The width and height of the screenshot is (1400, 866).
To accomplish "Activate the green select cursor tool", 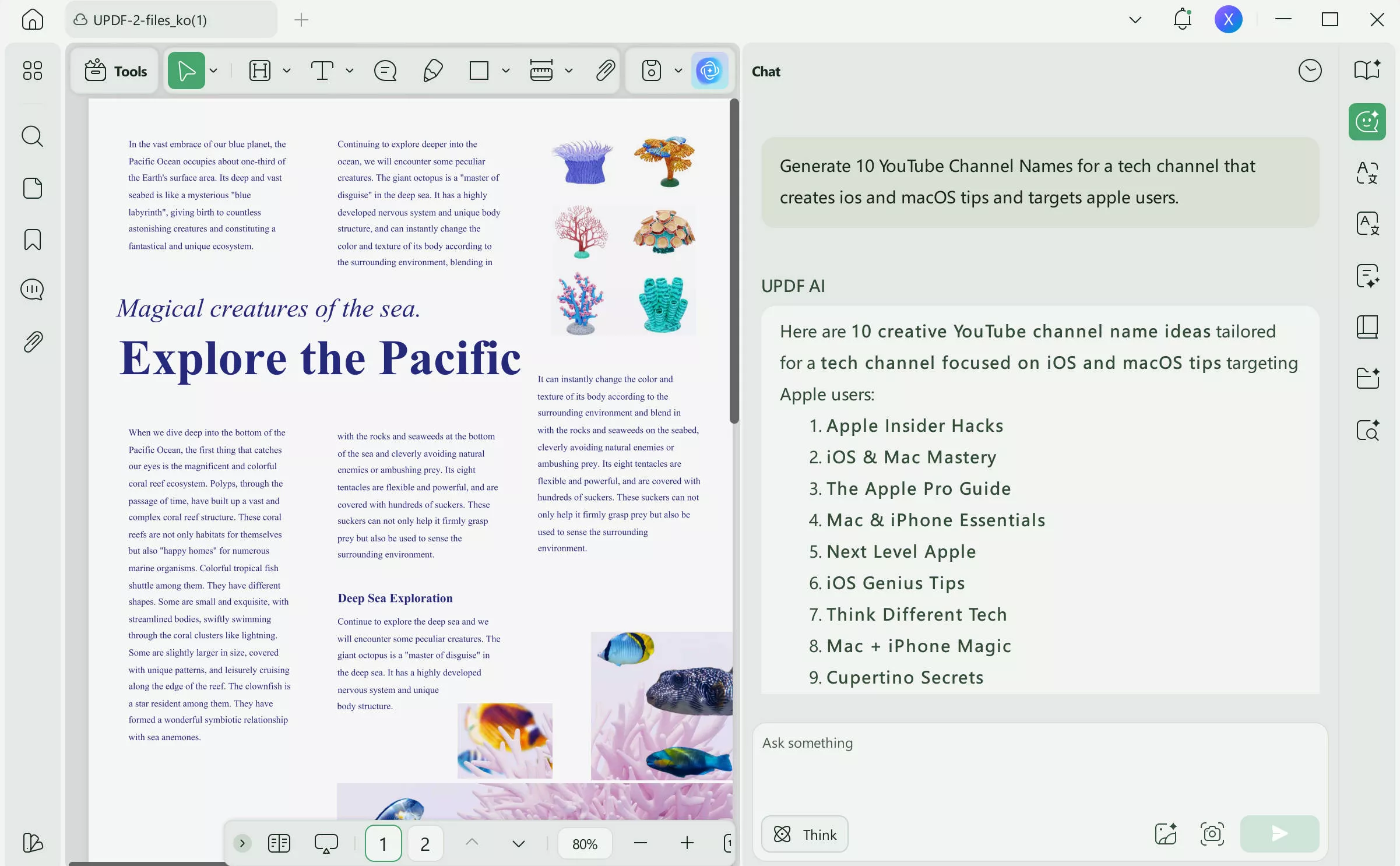I will tap(187, 71).
